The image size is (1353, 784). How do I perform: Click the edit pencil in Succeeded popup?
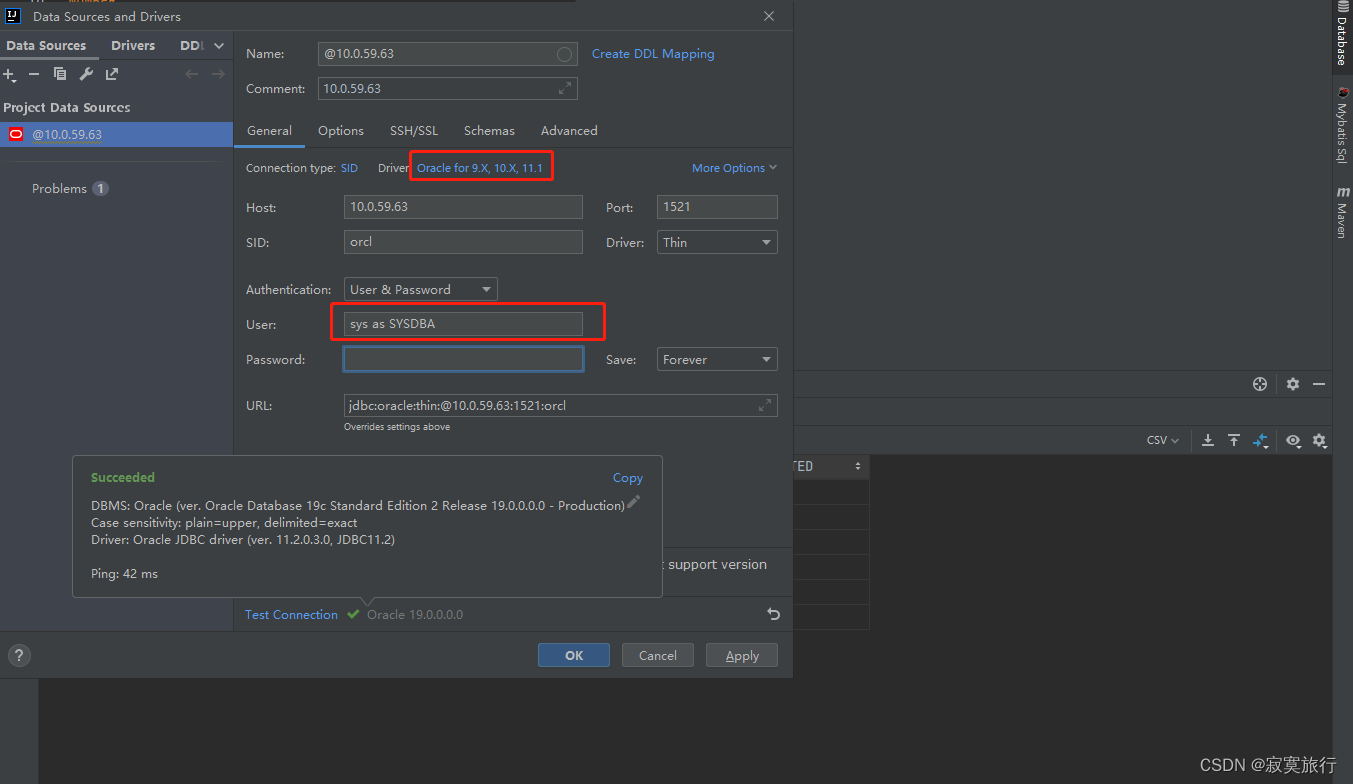[x=633, y=502]
